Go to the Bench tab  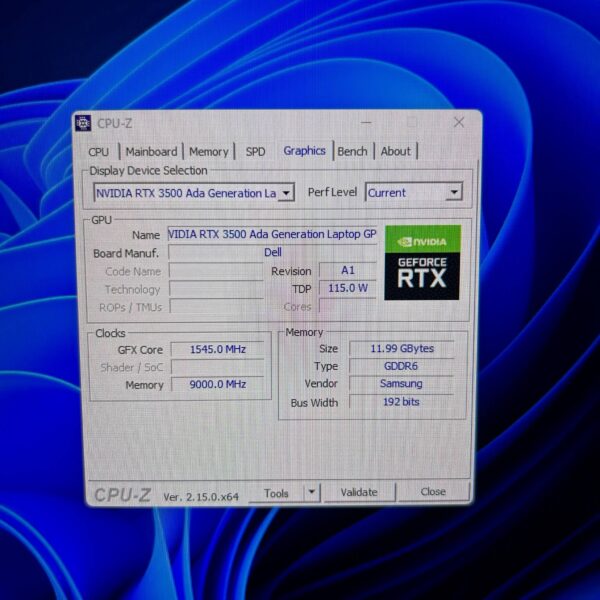(352, 151)
